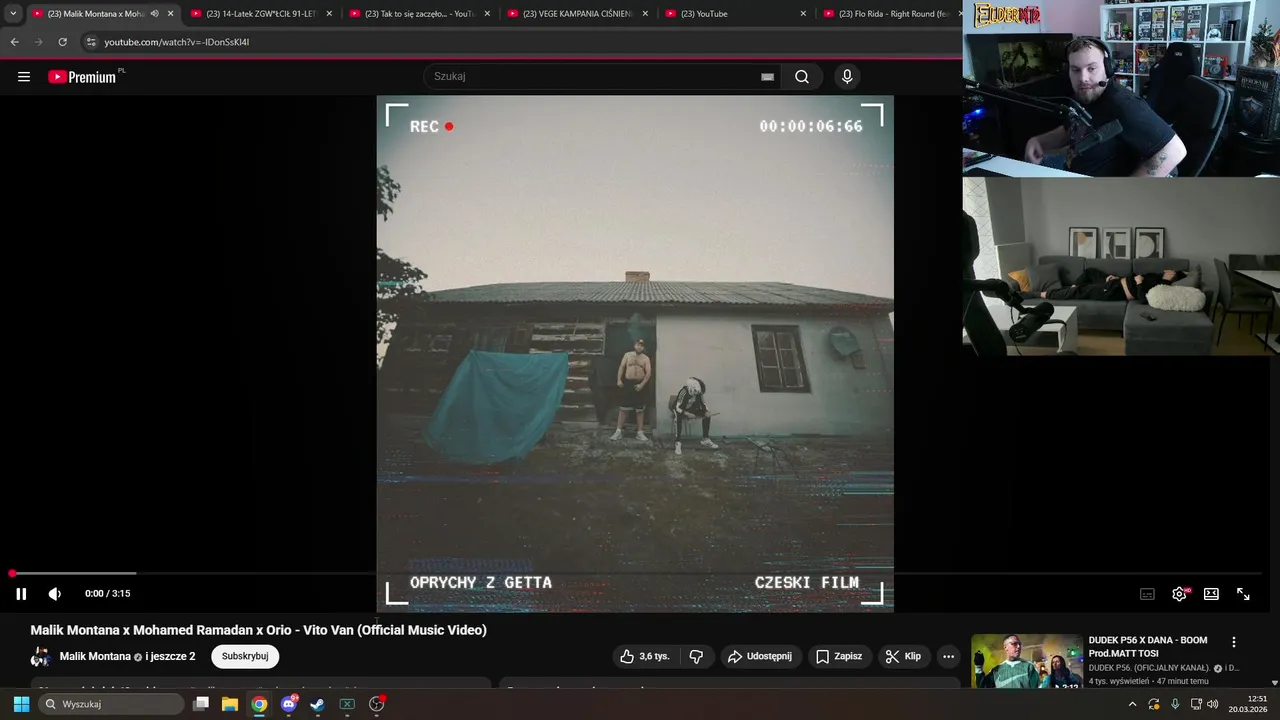The image size is (1280, 720).
Task: Click the magnifier search button
Action: pyautogui.click(x=802, y=77)
